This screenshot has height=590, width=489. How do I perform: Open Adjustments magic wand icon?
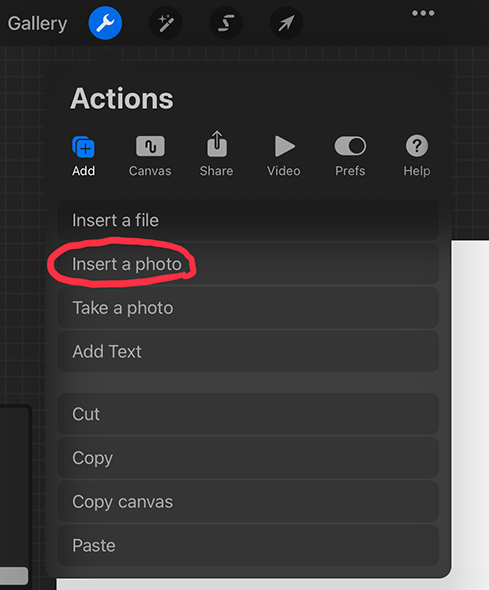(166, 23)
